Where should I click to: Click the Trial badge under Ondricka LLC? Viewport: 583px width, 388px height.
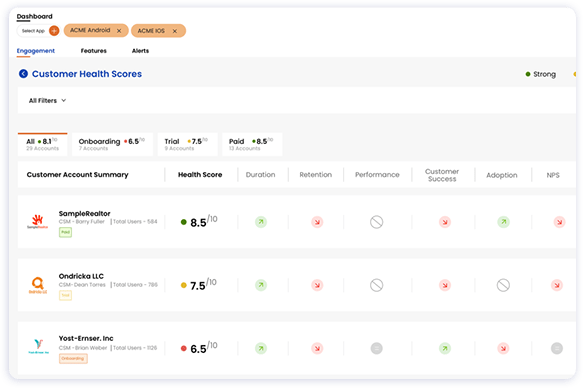[x=65, y=295]
